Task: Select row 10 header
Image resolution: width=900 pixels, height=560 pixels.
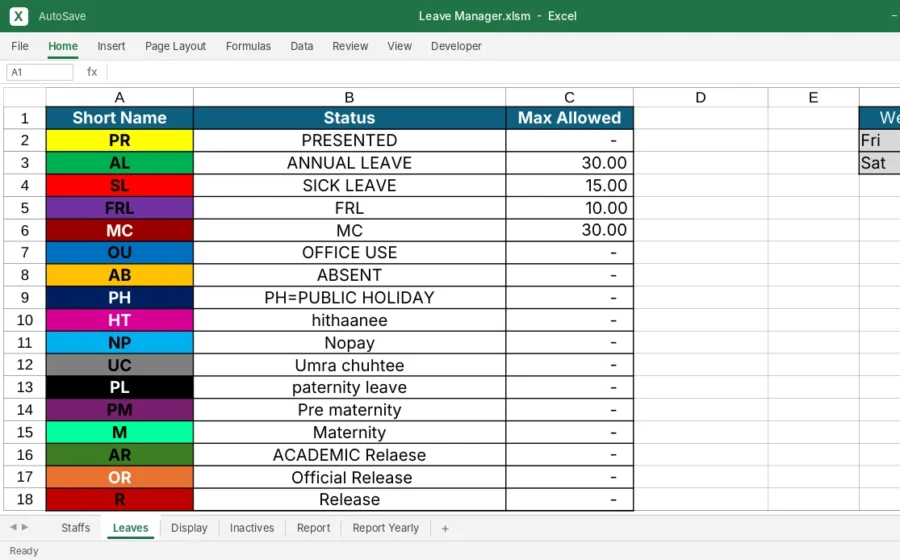Action: coord(25,320)
